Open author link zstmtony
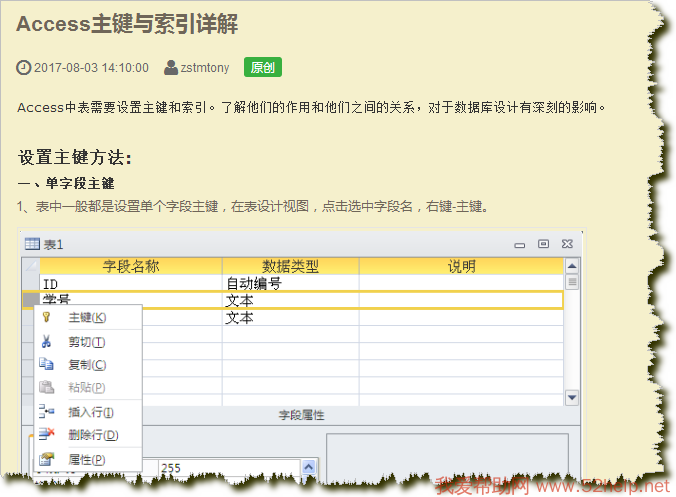This screenshot has width=676, height=497. coord(204,68)
